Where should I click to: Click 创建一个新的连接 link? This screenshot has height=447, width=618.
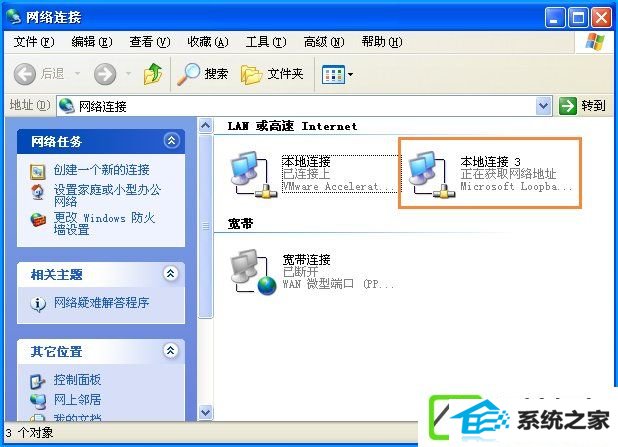(101, 170)
